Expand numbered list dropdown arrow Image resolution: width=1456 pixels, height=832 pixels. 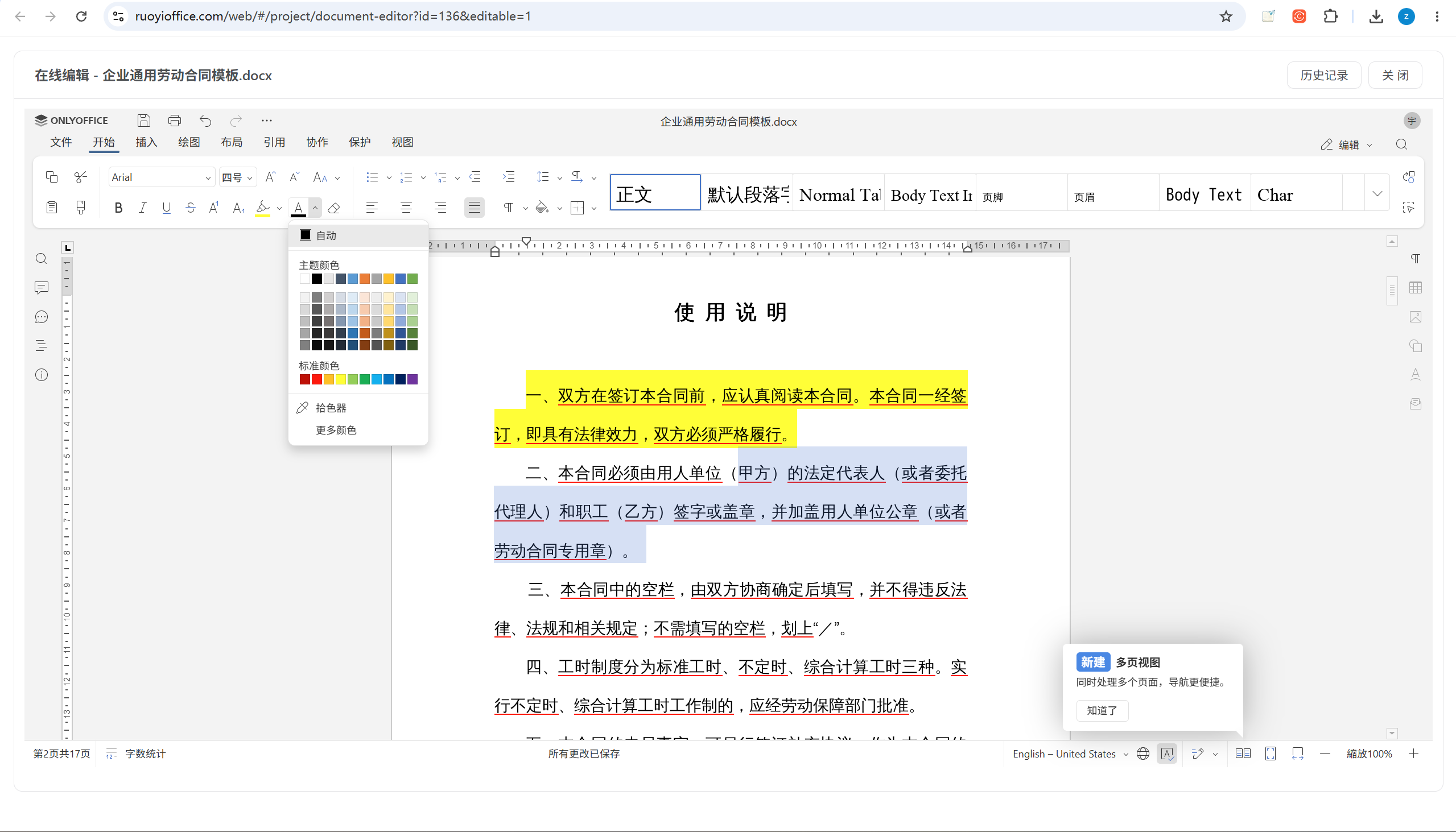(423, 177)
